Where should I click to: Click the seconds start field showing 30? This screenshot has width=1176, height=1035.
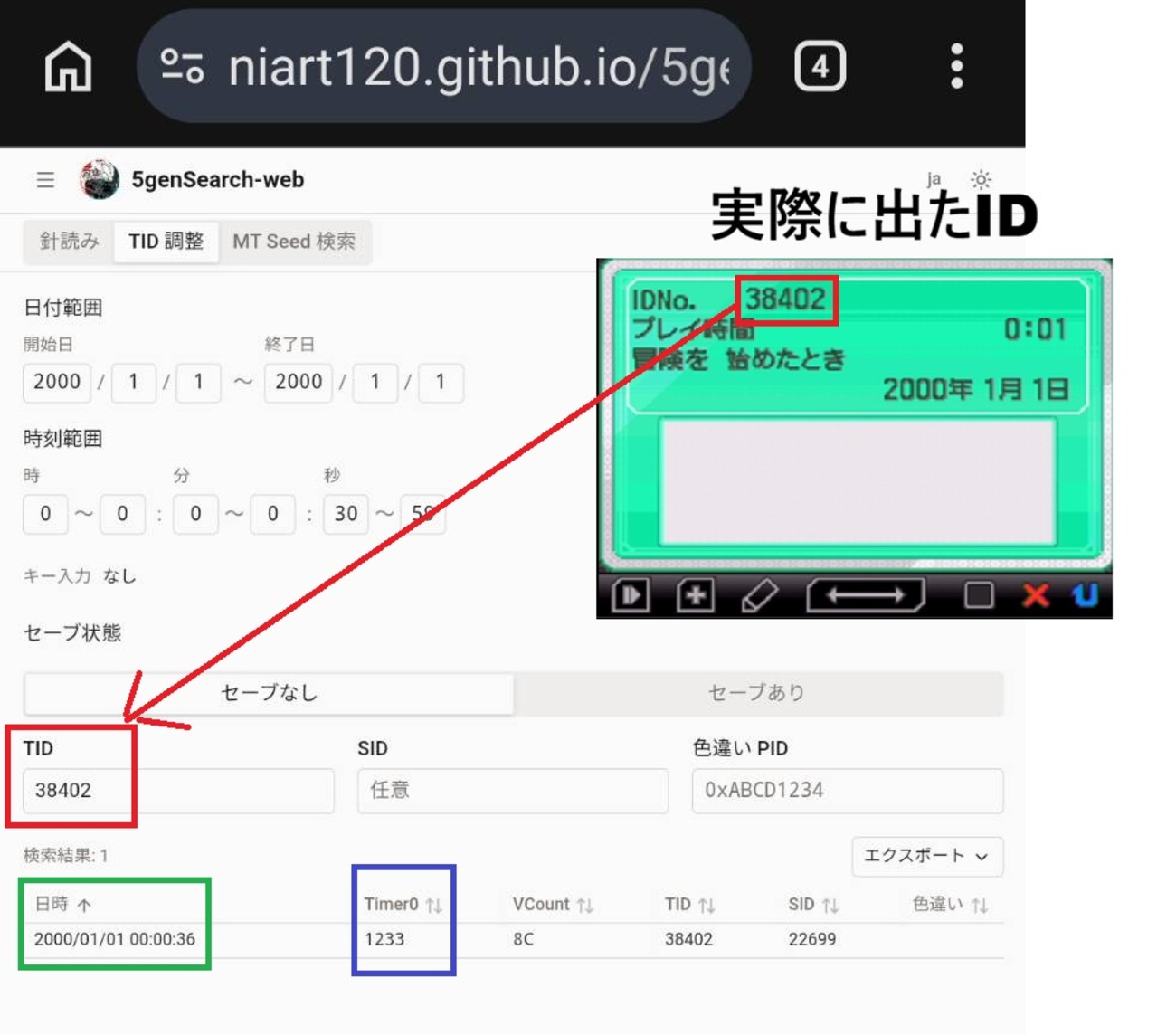346,514
